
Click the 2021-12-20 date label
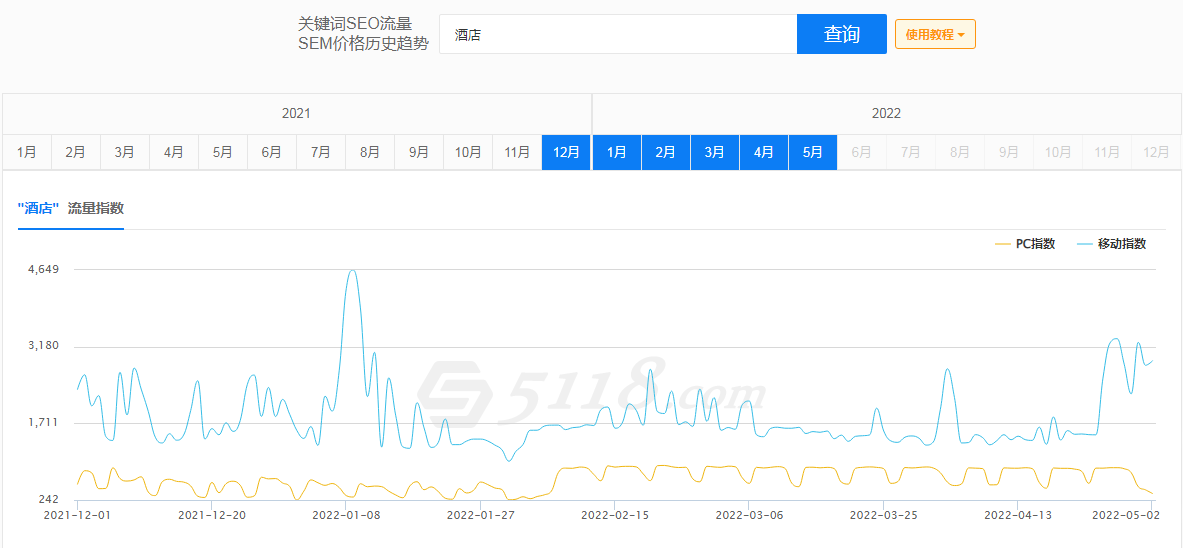coord(211,515)
